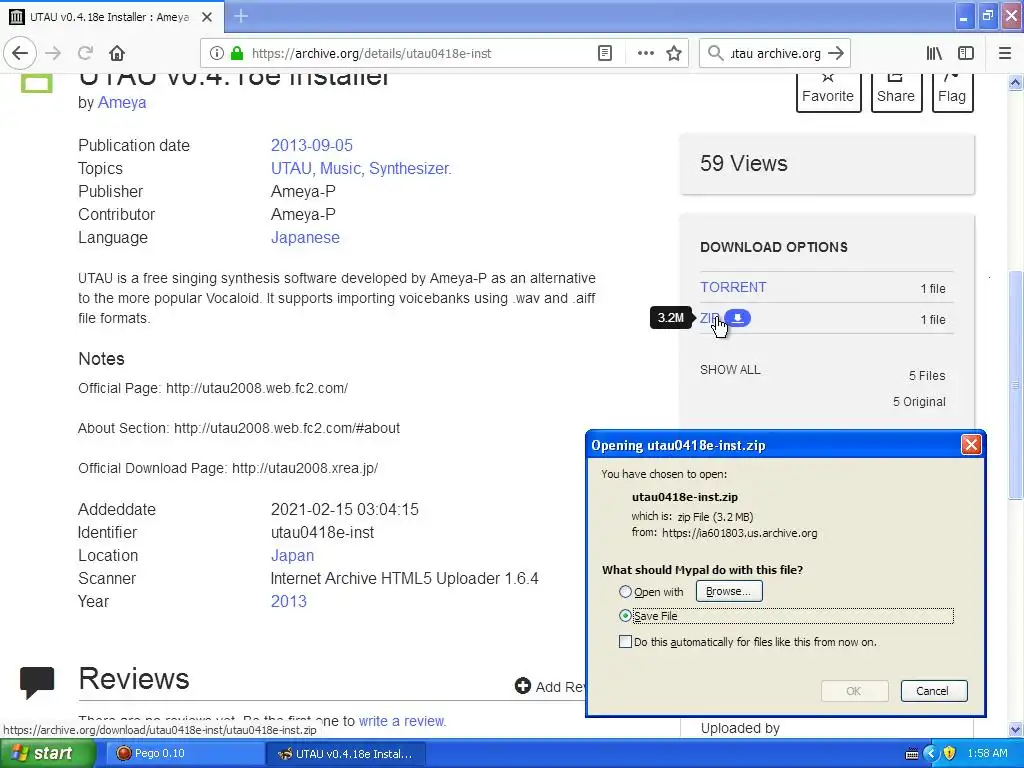Screen dimensions: 1024x768
Task: Click the Favorite button
Action: click(x=828, y=92)
